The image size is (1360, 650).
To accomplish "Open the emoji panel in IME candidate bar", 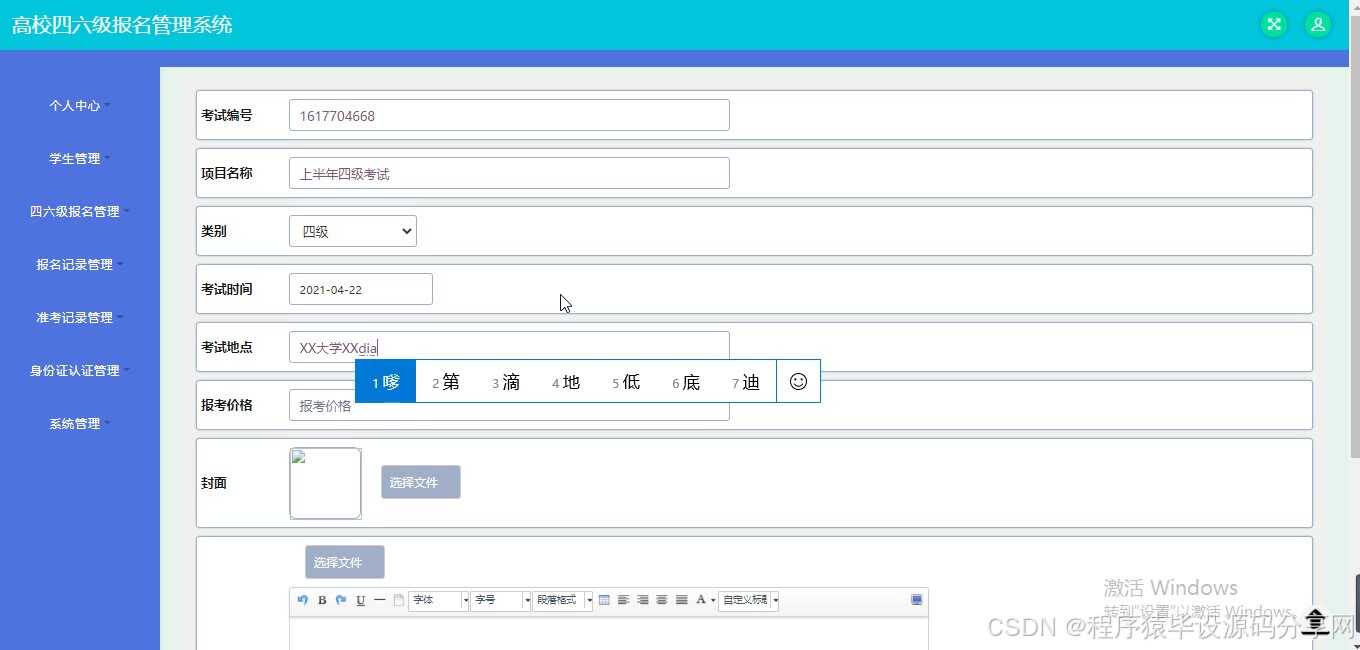I will 798,381.
